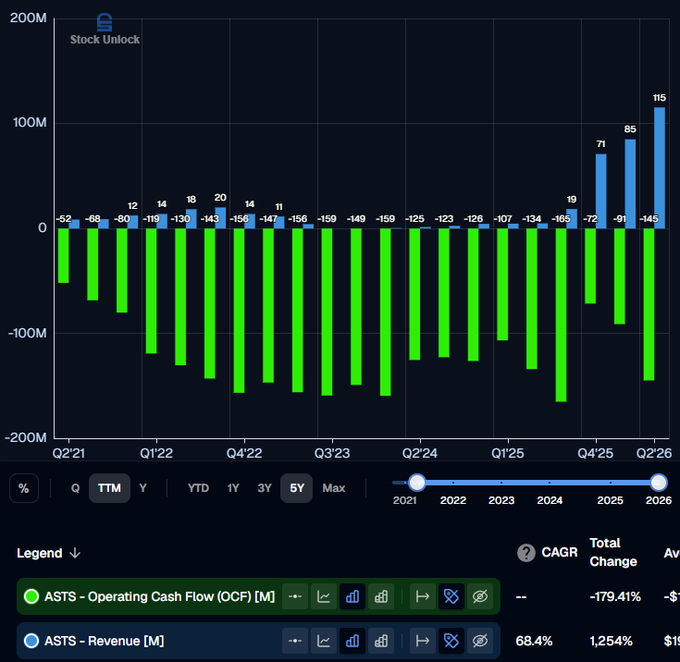680x662 pixels.
Task: Click the 20 revenue bar
Action: point(220,218)
